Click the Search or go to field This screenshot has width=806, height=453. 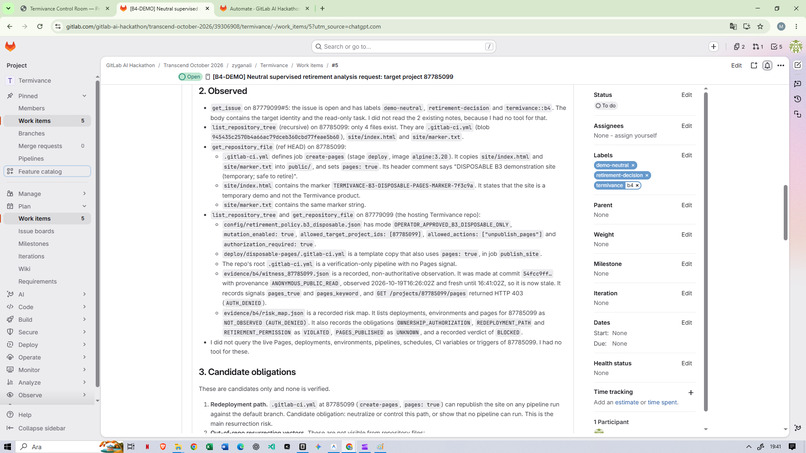(x=404, y=47)
